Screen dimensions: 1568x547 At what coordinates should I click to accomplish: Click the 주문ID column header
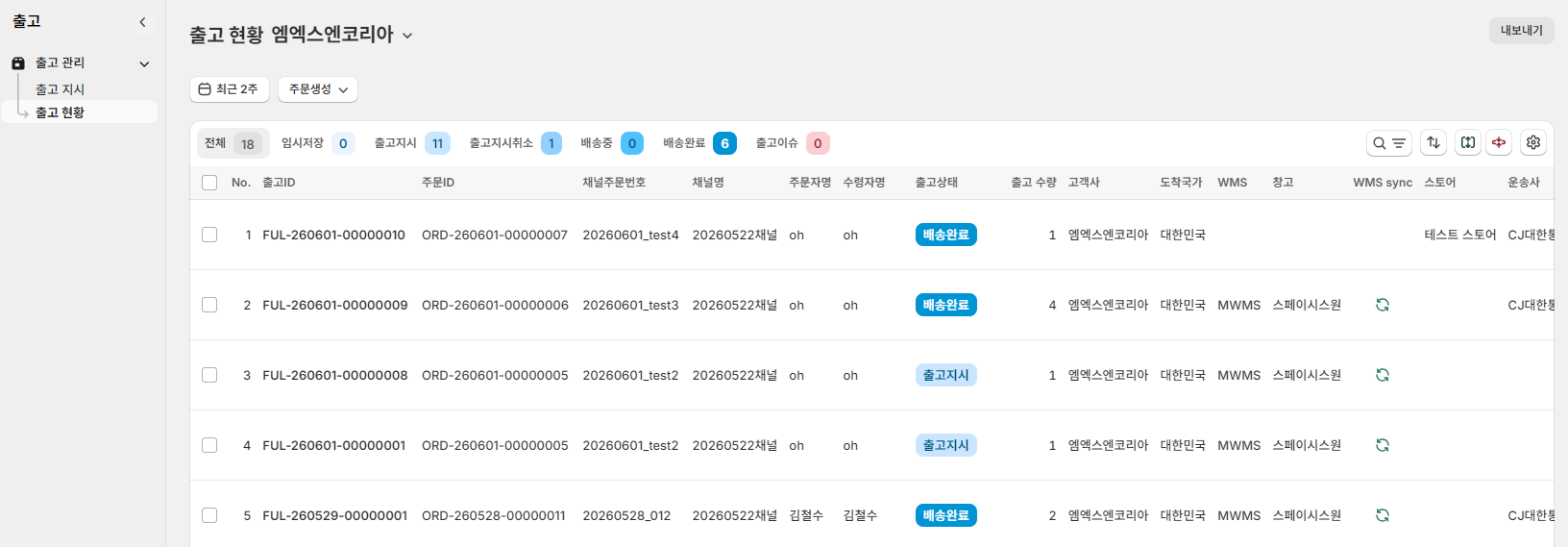tap(438, 183)
